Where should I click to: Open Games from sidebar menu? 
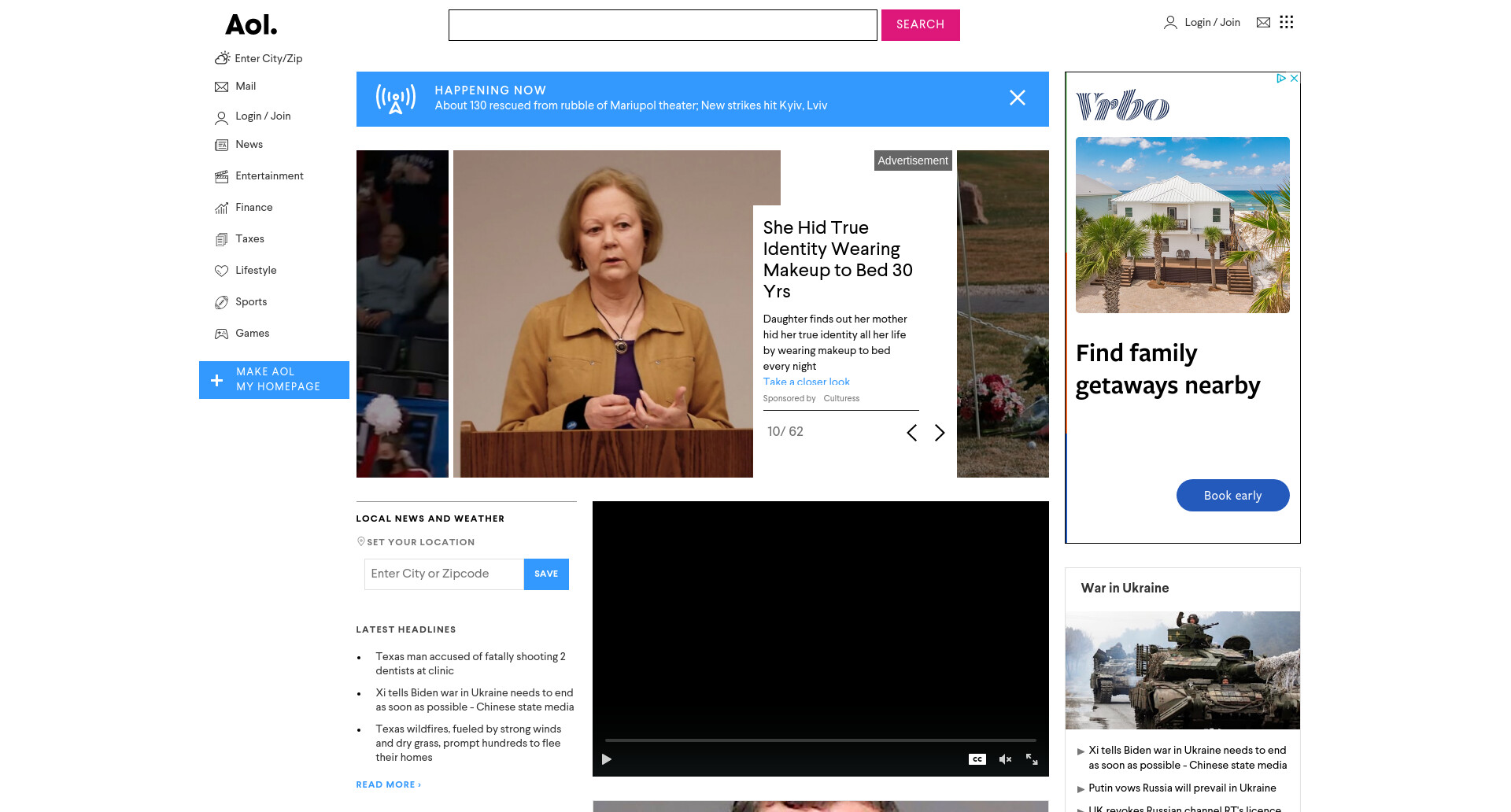(252, 334)
